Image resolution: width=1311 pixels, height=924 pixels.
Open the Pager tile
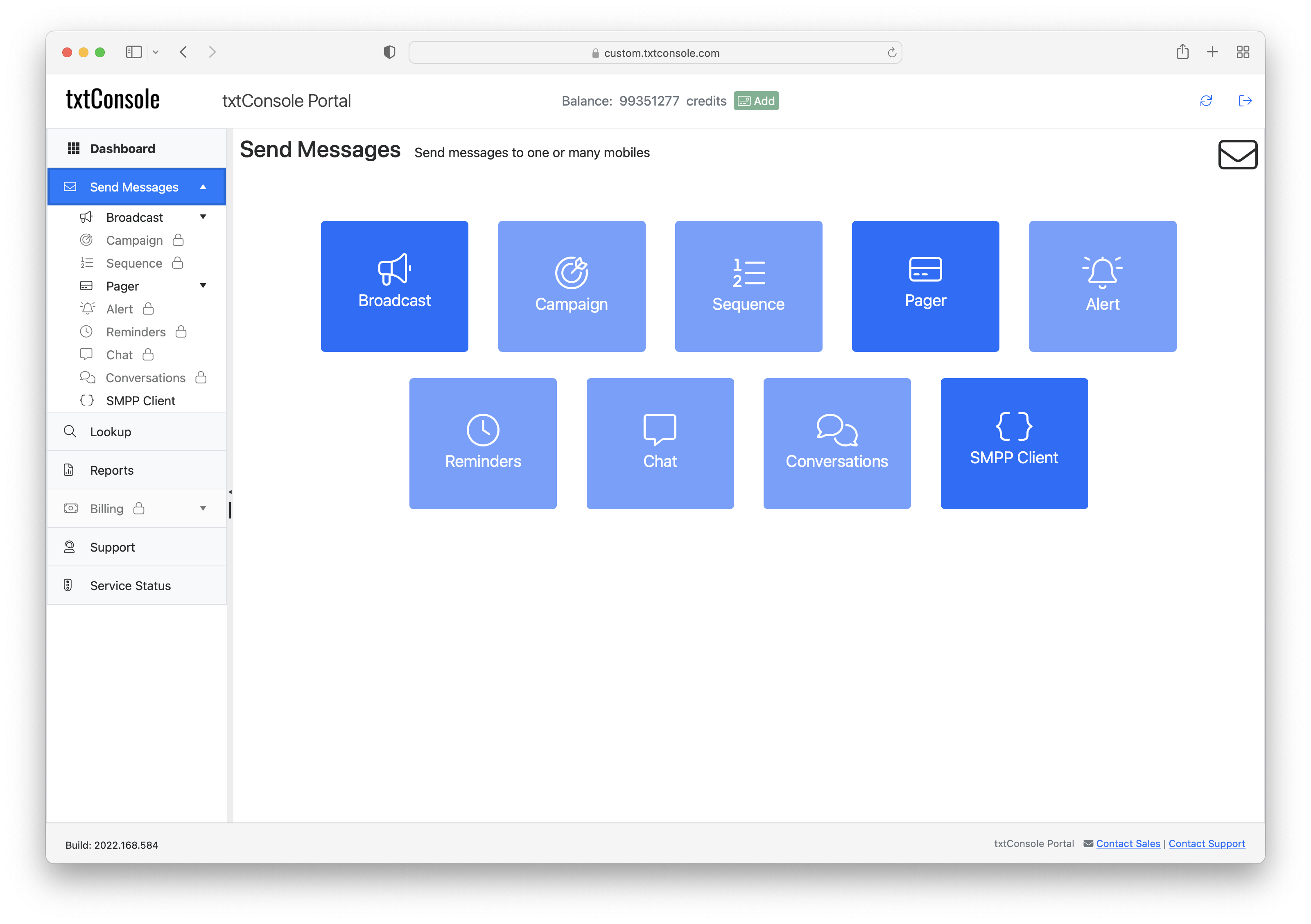pos(925,286)
